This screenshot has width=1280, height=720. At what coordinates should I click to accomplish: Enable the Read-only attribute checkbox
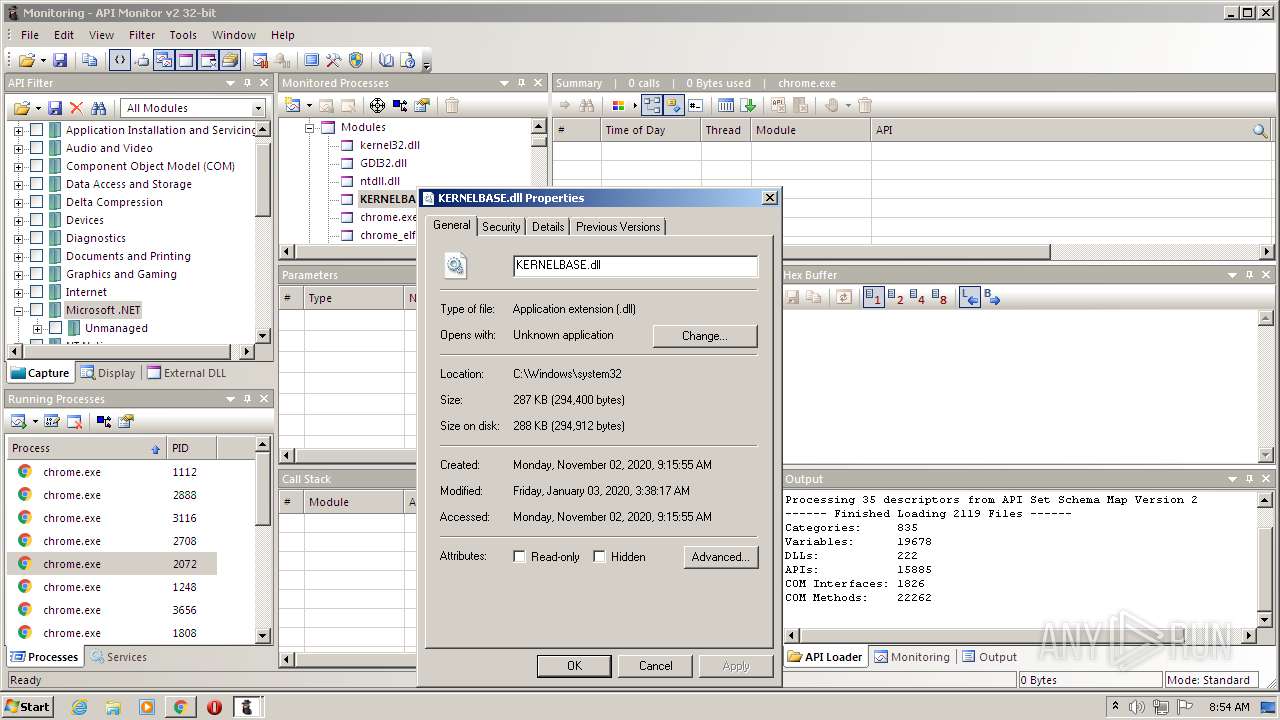(x=519, y=557)
